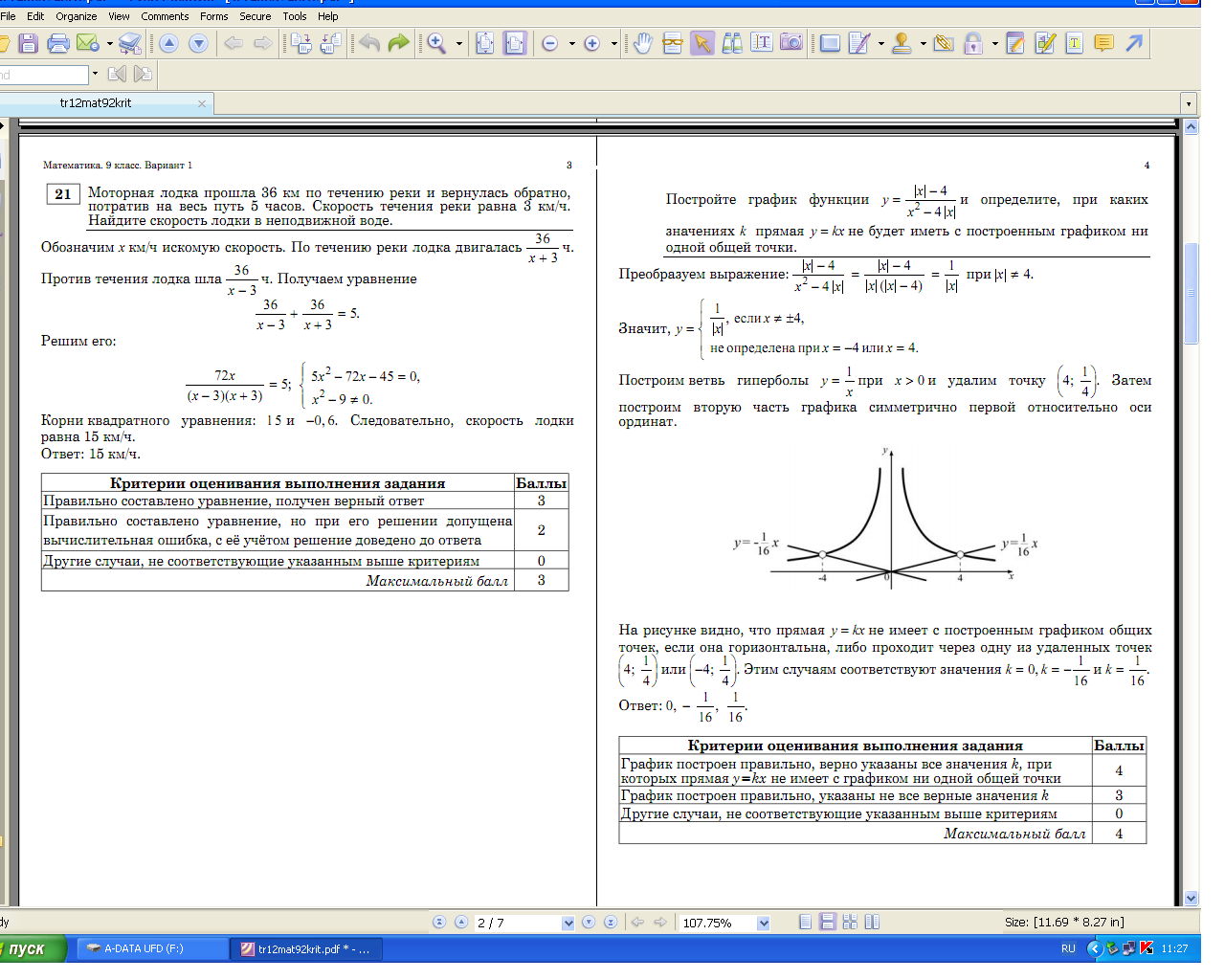Image resolution: width=1225 pixels, height=980 pixels.
Task: Open the Stamp tool dropdown arrow
Action: (x=923, y=43)
